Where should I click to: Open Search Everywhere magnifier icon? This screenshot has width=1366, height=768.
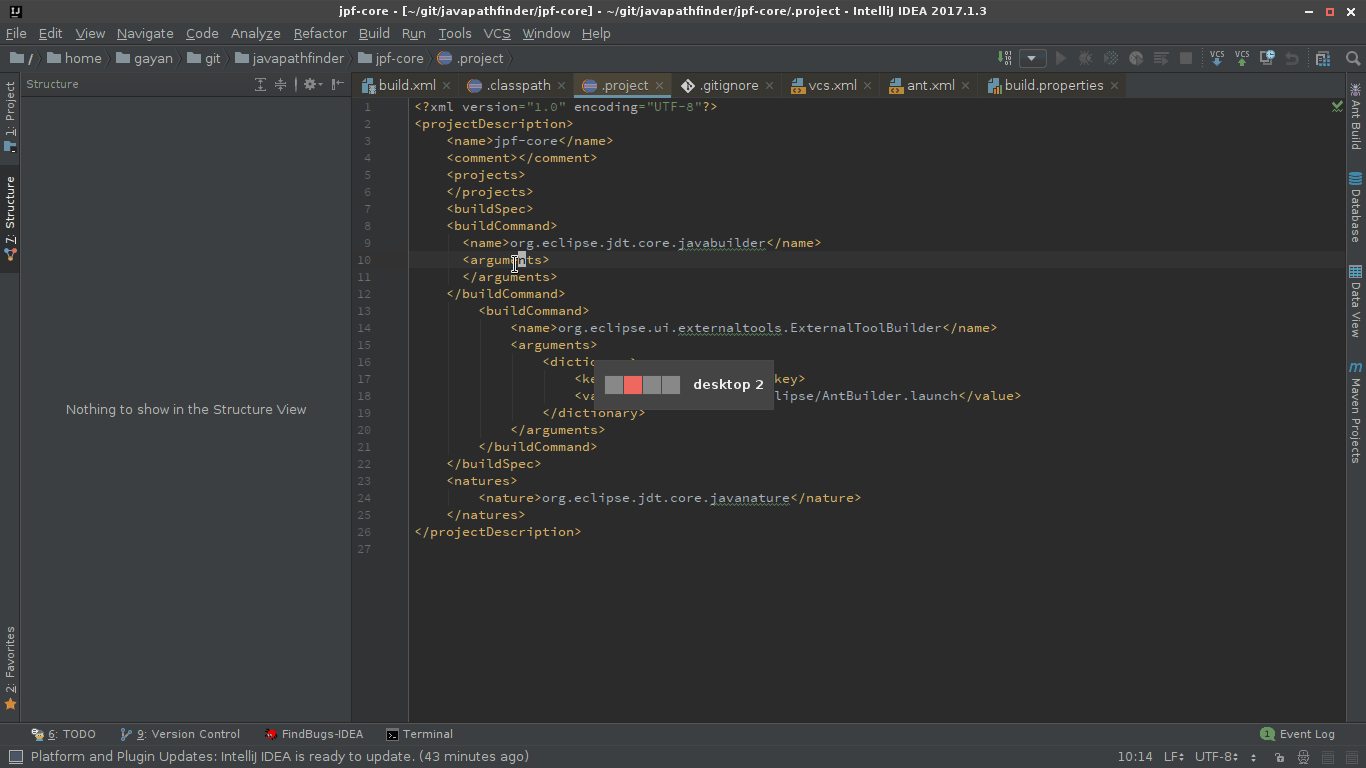1354,58
